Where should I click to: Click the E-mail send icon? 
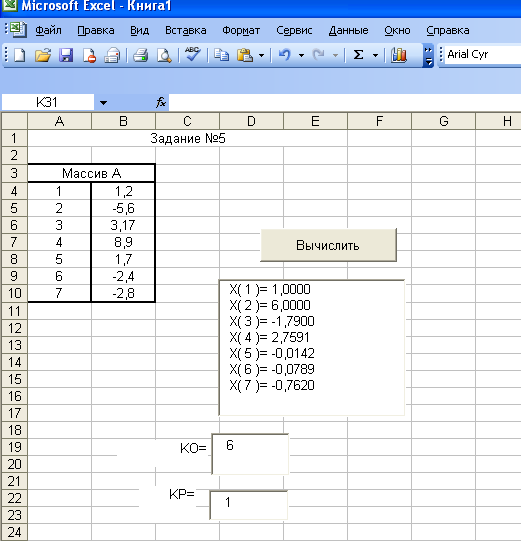click(112, 55)
